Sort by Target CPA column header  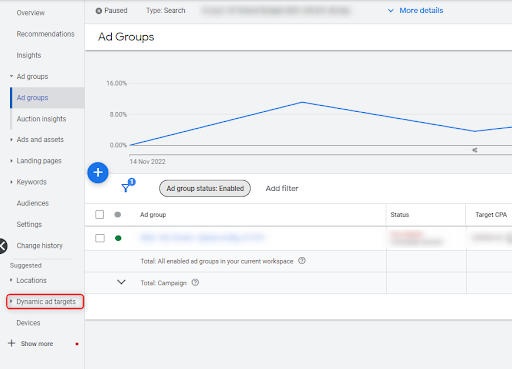click(491, 215)
